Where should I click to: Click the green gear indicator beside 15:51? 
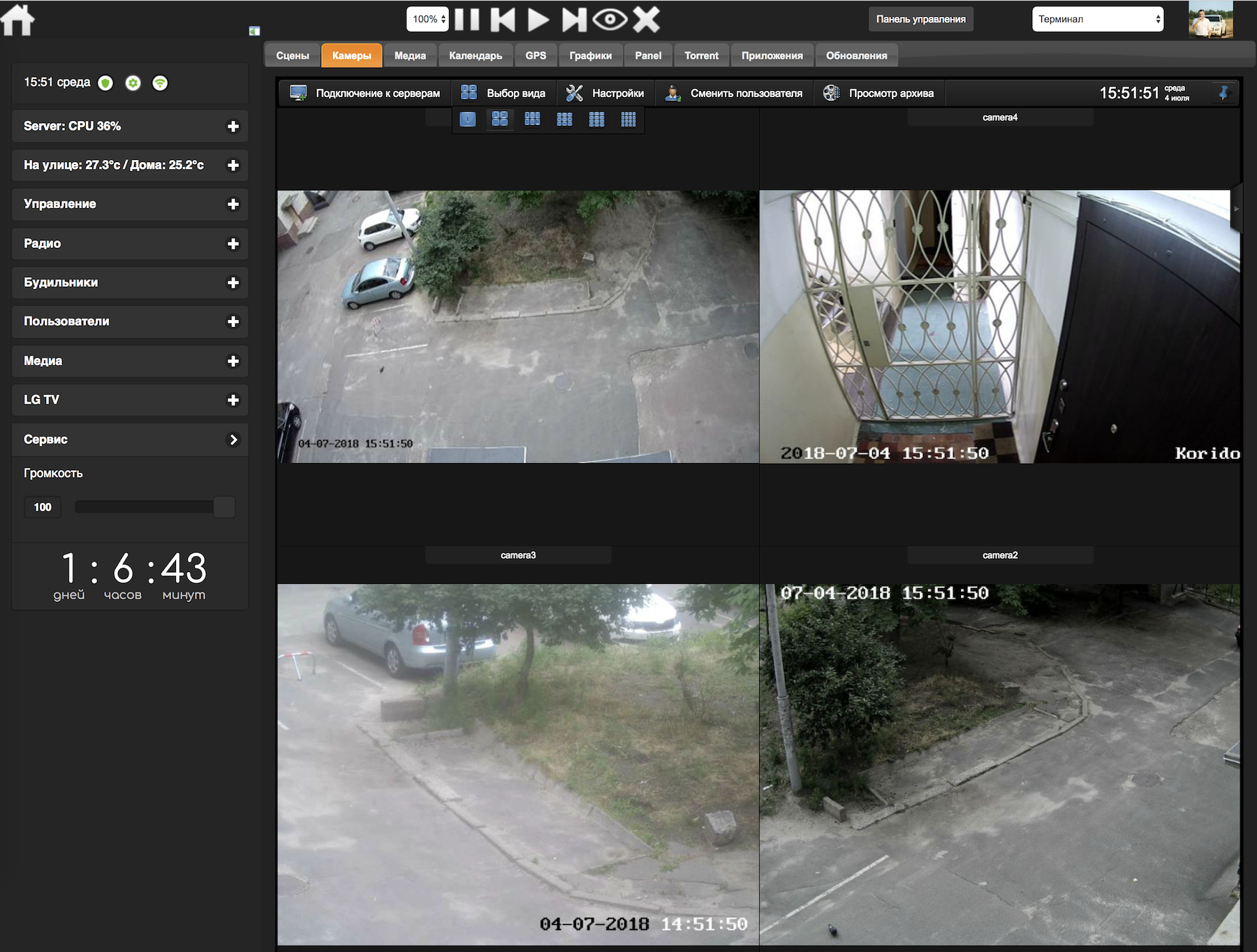coord(134,82)
